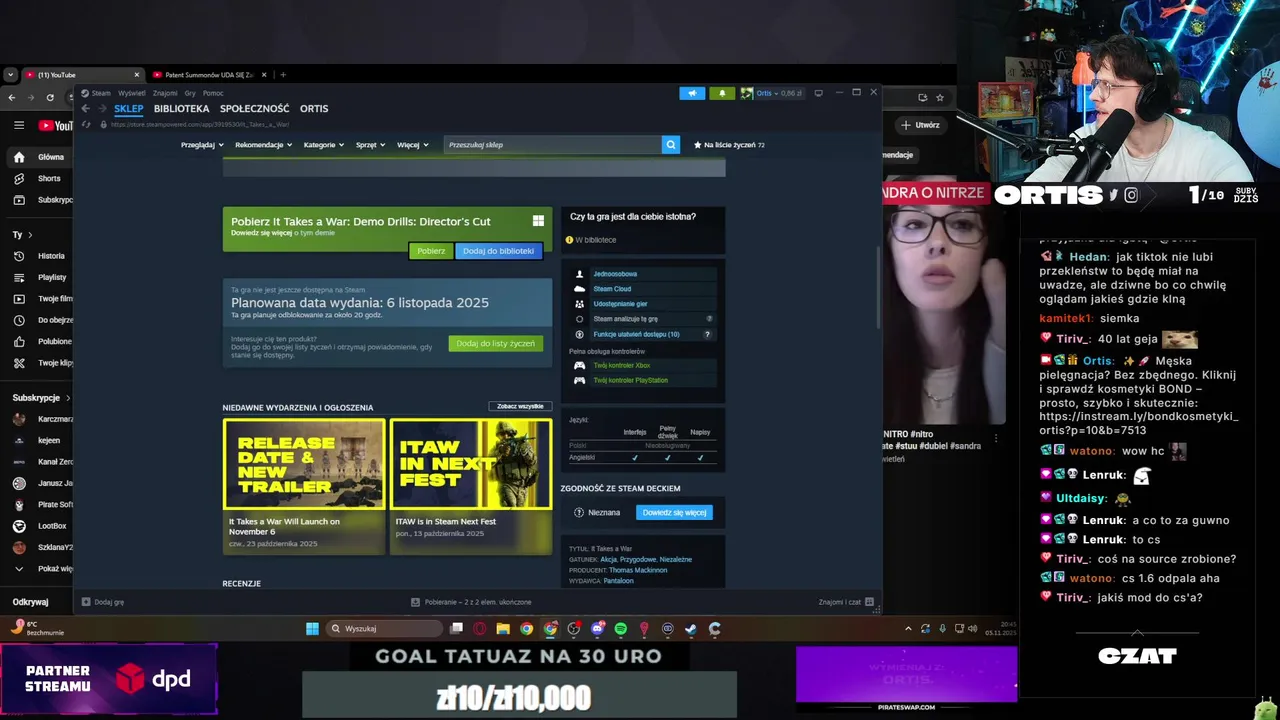
Task: Open the ORTIS profile tab in Steam
Action: pyautogui.click(x=314, y=109)
